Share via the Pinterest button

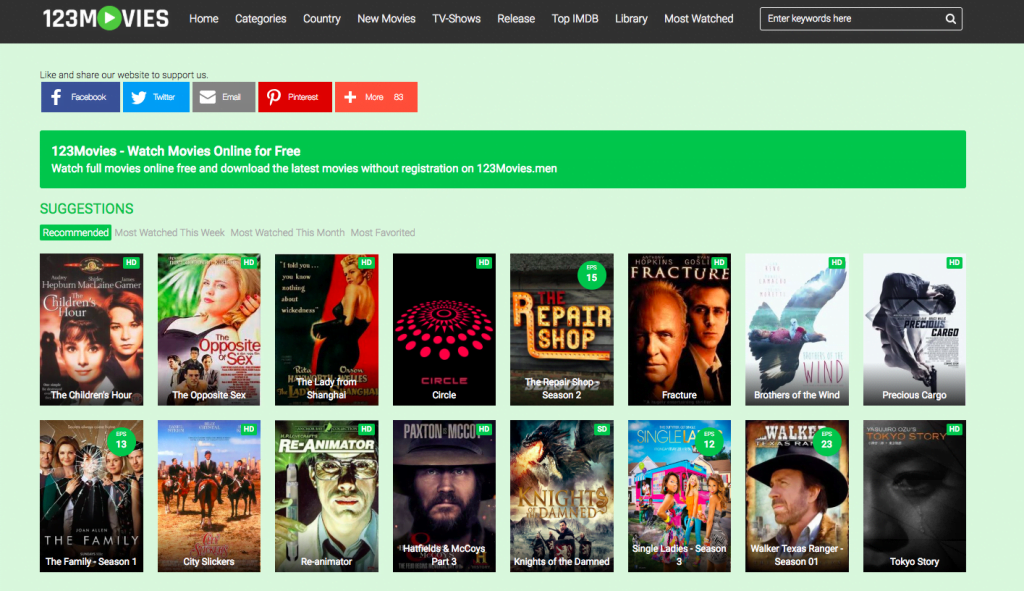(x=295, y=97)
